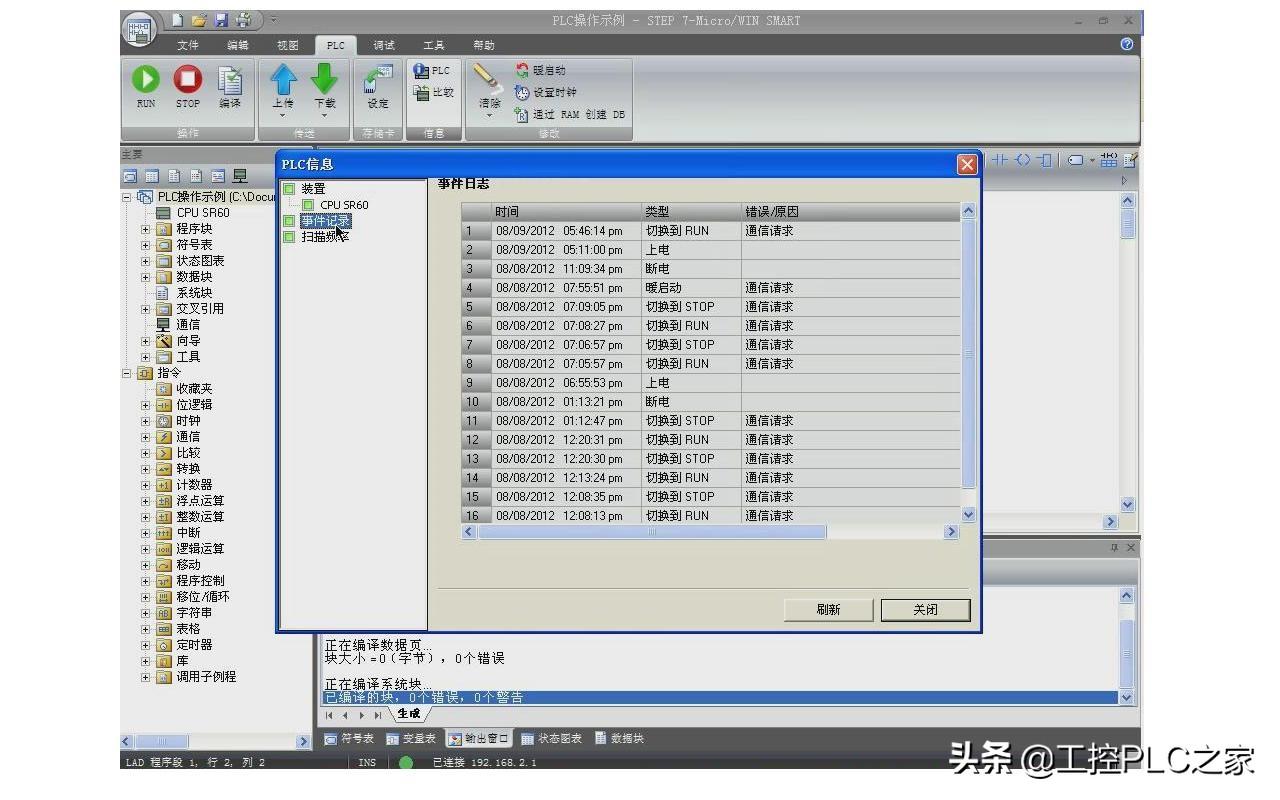Screen dimensions: 1280x800
Task: Click the insert box icon in LAD toolbar
Action: coord(1044,160)
